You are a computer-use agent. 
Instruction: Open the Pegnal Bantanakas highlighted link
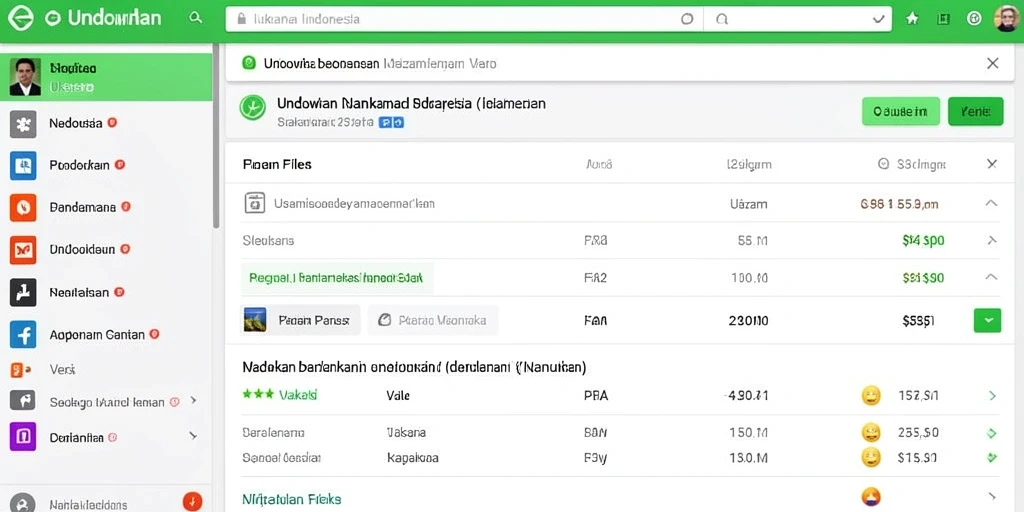[x=336, y=278]
